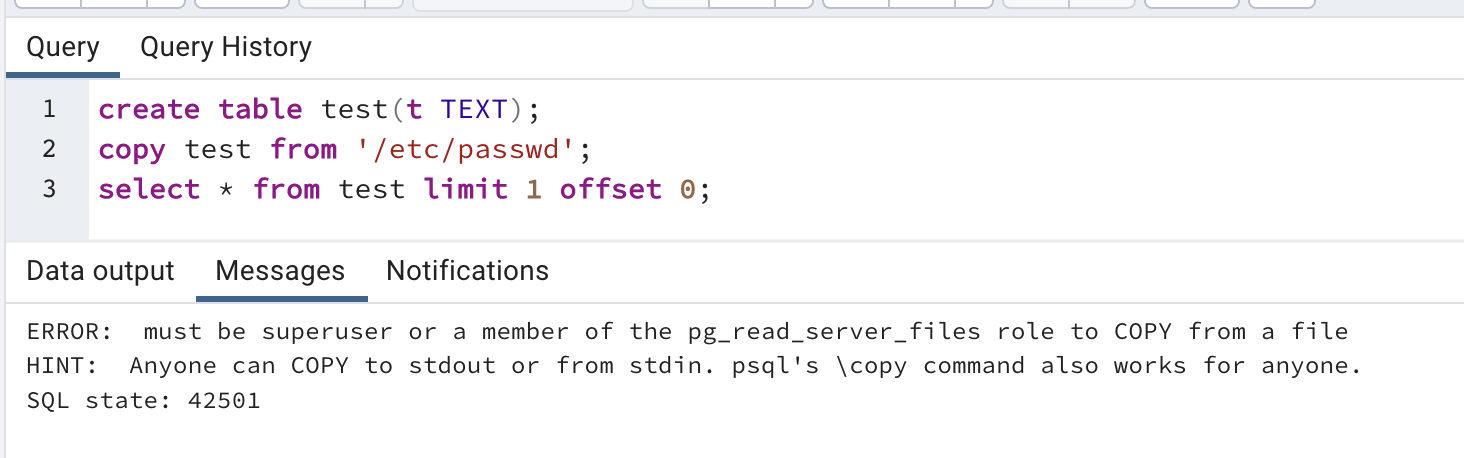Viewport: 1464px width, 458px height.
Task: Click the HINT line in Messages output
Action: tap(694, 366)
